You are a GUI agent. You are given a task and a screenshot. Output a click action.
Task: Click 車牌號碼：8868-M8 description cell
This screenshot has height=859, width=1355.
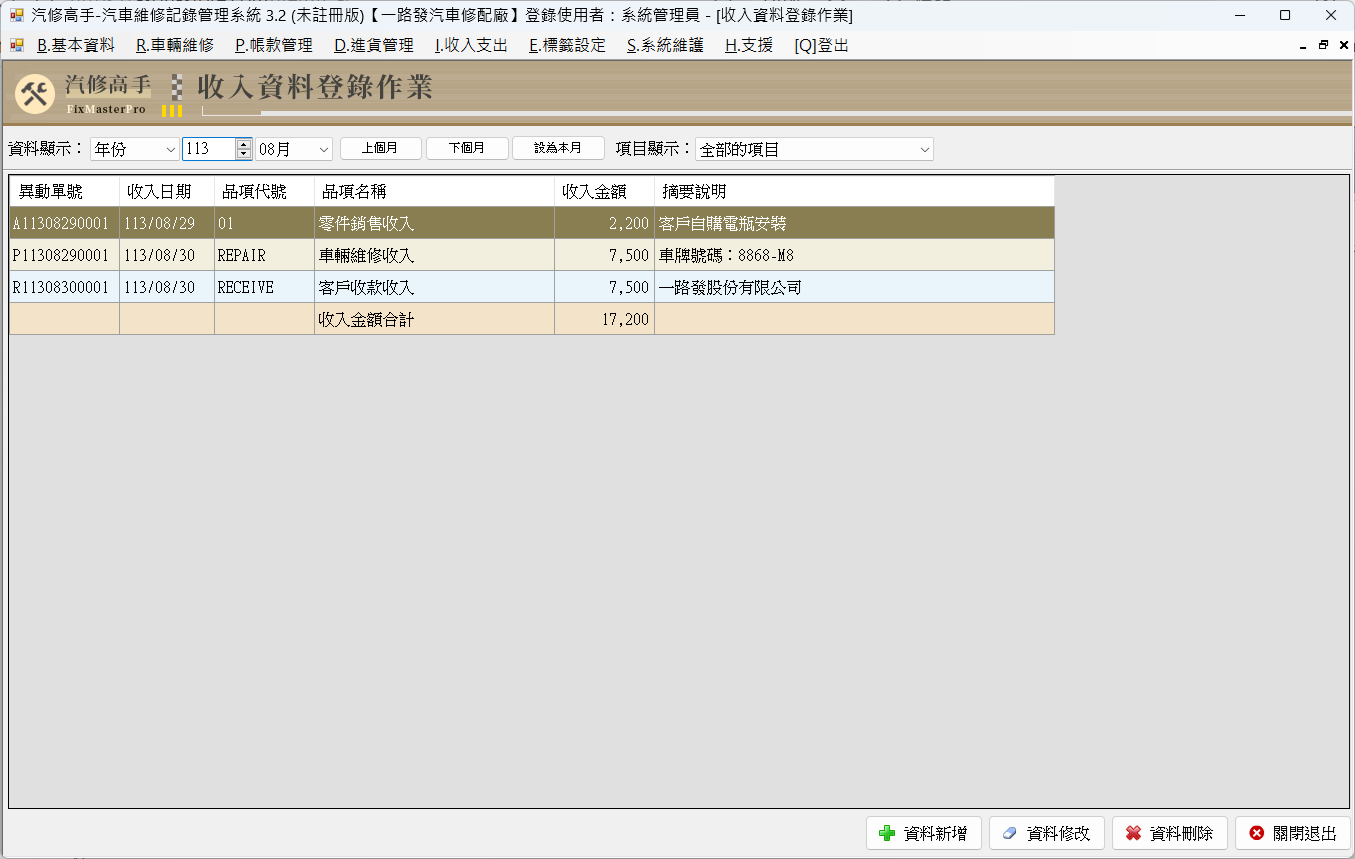point(854,255)
